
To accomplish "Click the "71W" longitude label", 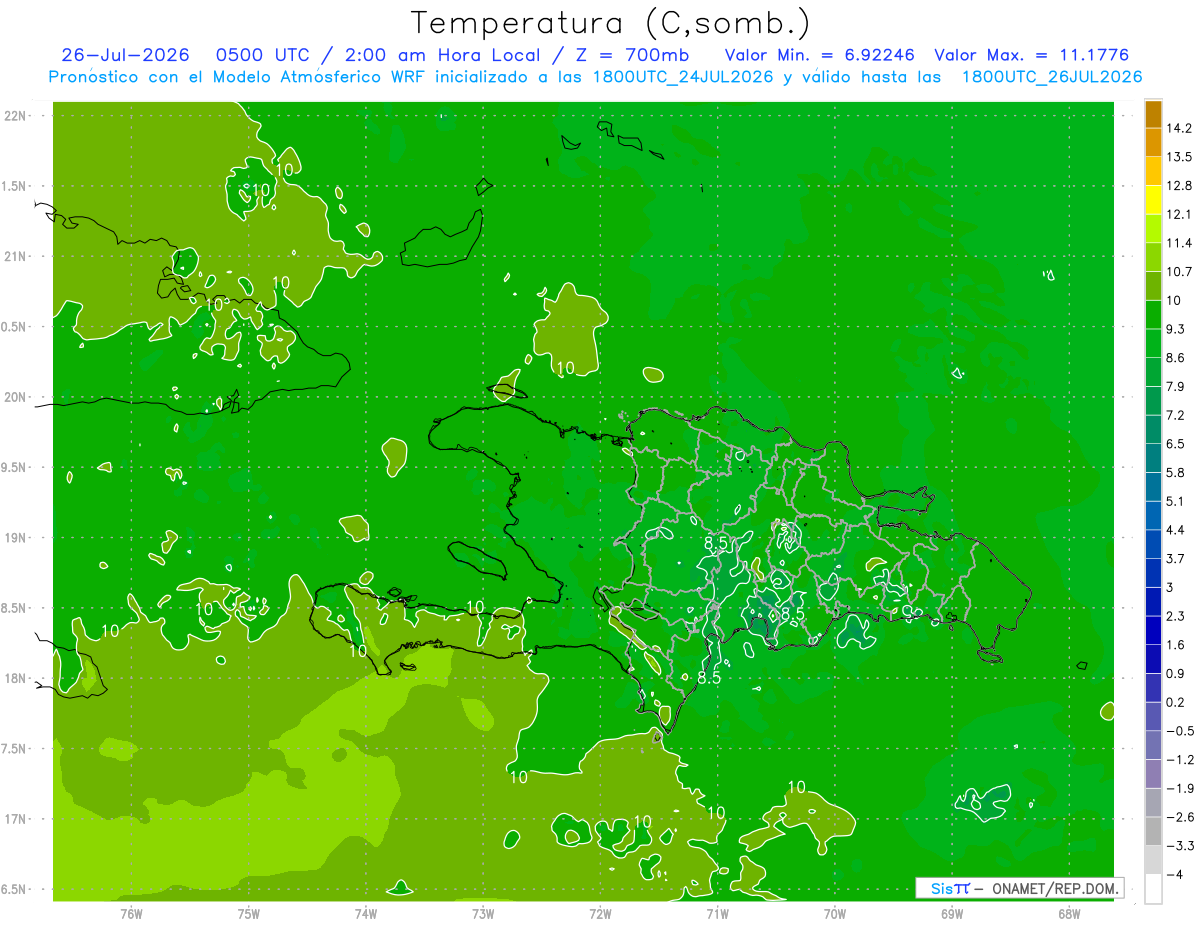I will 717,913.
